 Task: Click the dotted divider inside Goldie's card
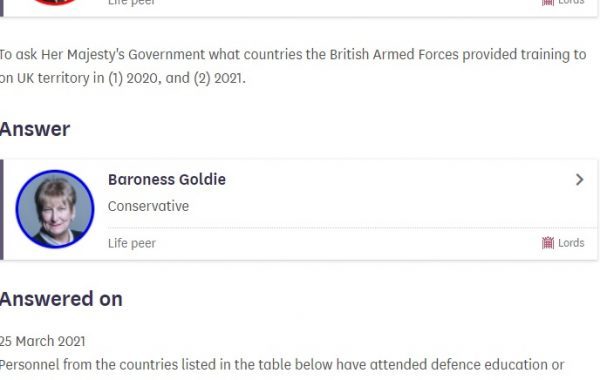[x=353, y=228]
